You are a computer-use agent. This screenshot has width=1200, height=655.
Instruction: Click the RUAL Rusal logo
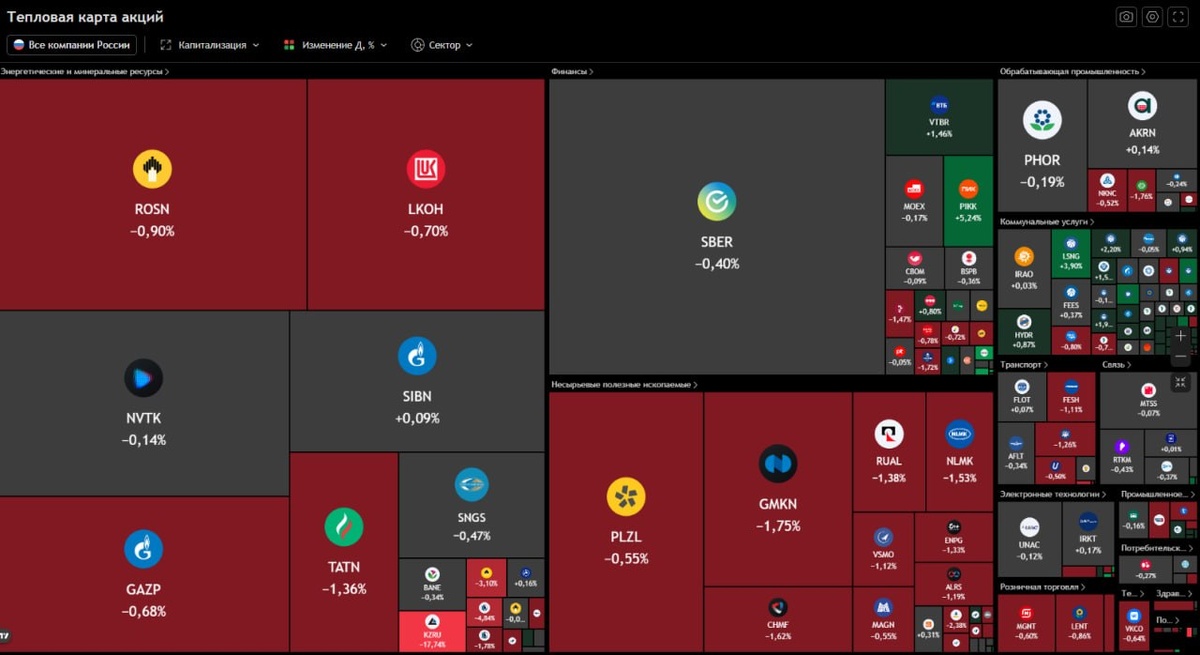click(888, 434)
